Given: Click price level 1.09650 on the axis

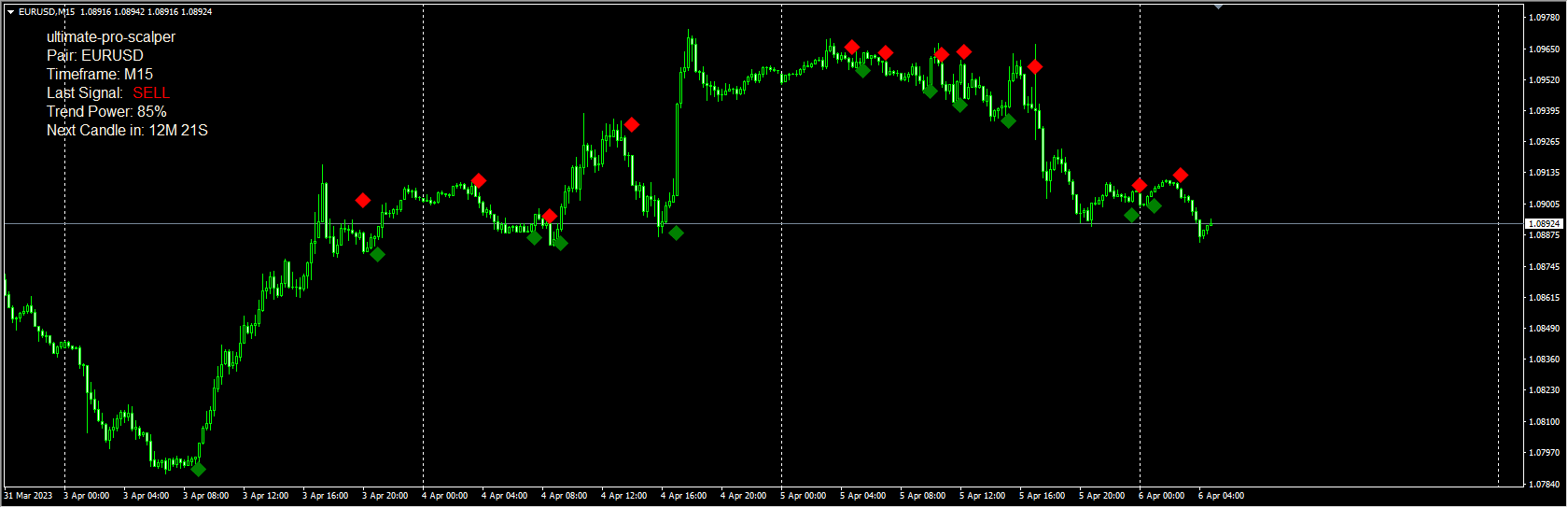Looking at the screenshot, I should [1545, 49].
